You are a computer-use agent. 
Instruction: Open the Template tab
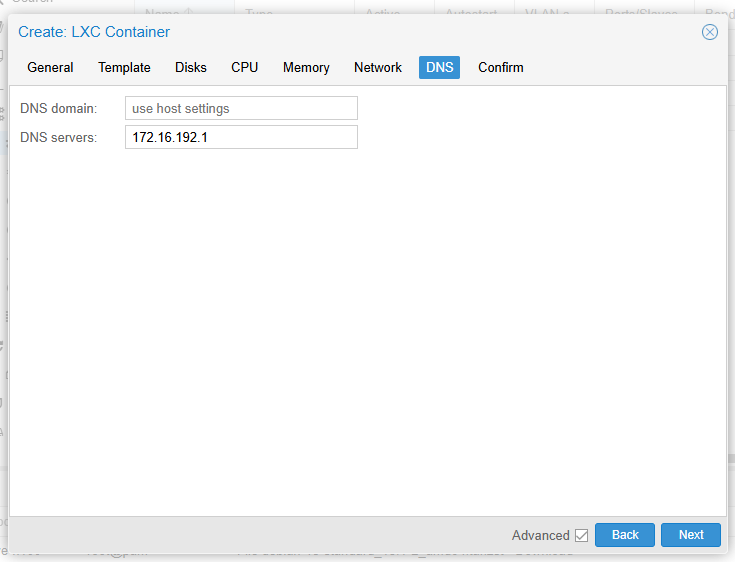124,68
